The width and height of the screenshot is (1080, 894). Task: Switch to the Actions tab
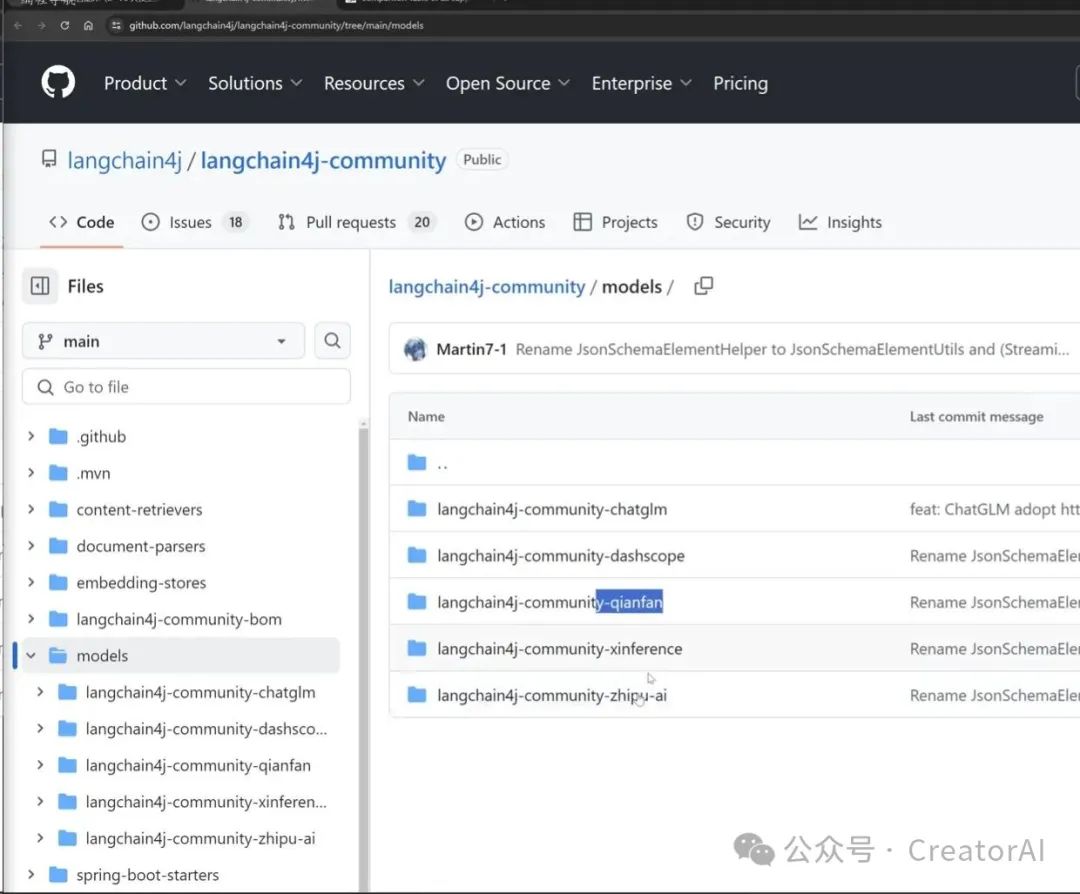(505, 222)
